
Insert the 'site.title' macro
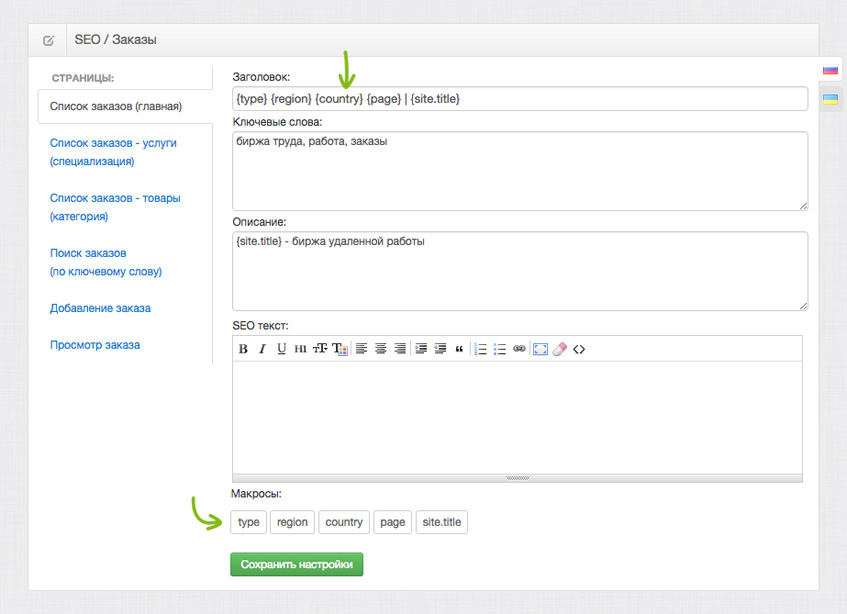click(x=441, y=522)
